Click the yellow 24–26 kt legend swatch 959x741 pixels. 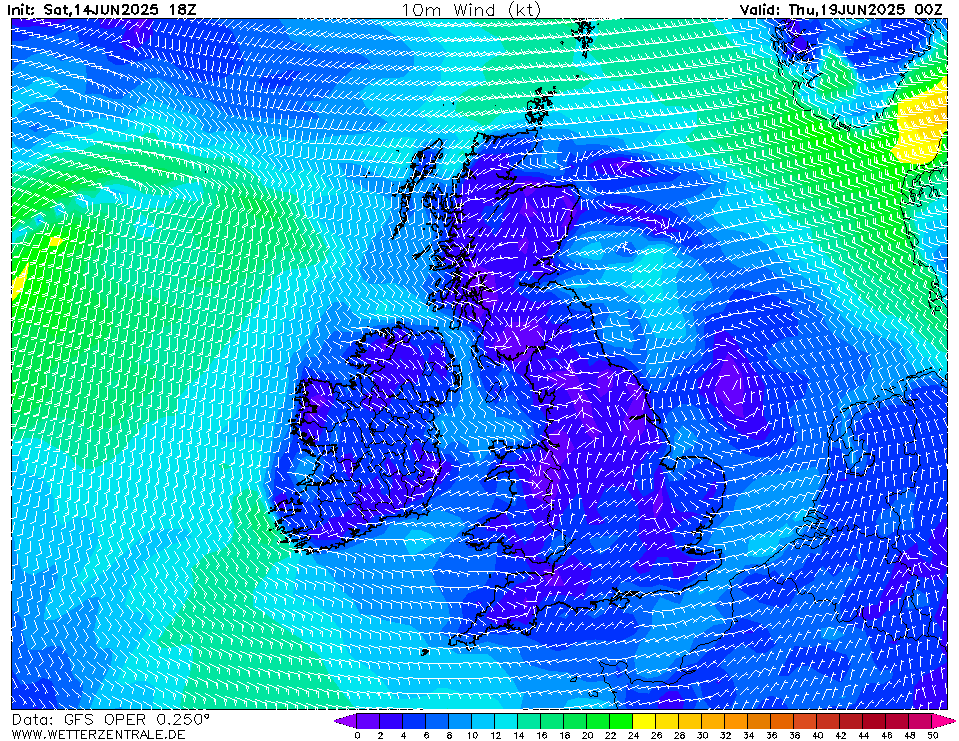pos(645,721)
